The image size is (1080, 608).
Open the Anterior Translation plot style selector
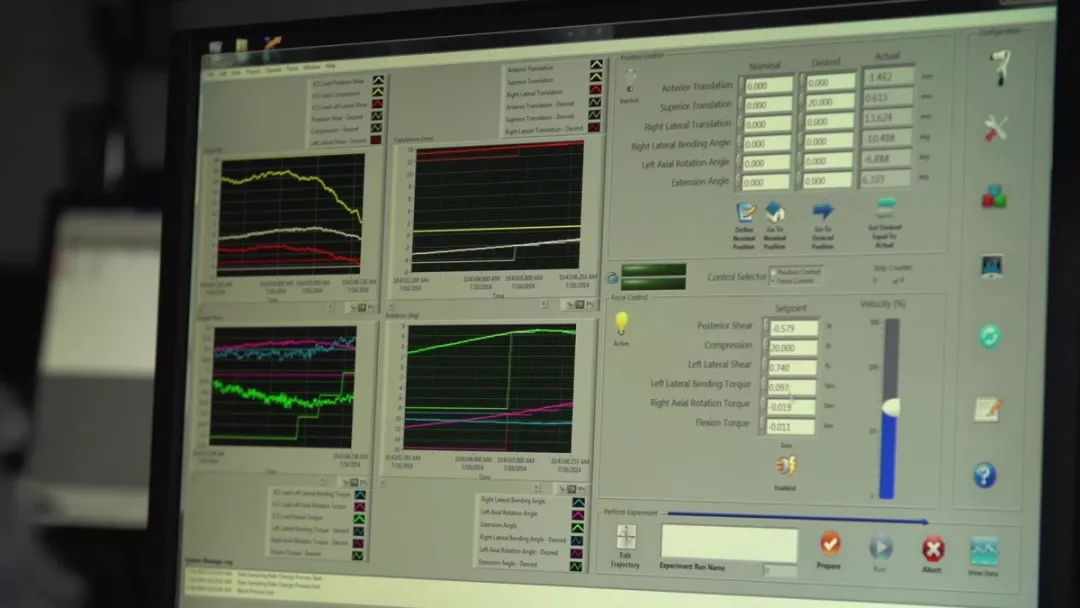(596, 67)
